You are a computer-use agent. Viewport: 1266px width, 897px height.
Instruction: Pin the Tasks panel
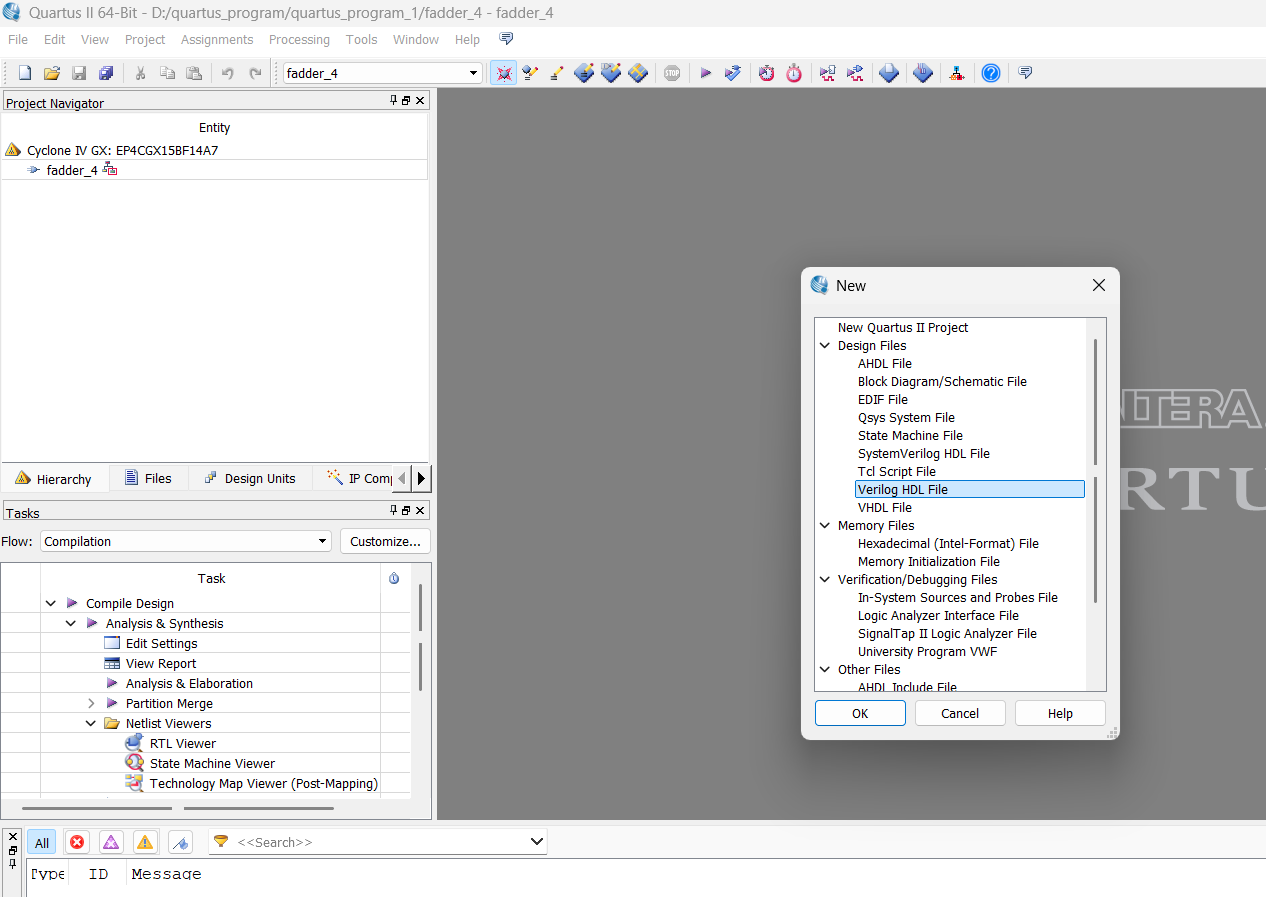tap(393, 511)
